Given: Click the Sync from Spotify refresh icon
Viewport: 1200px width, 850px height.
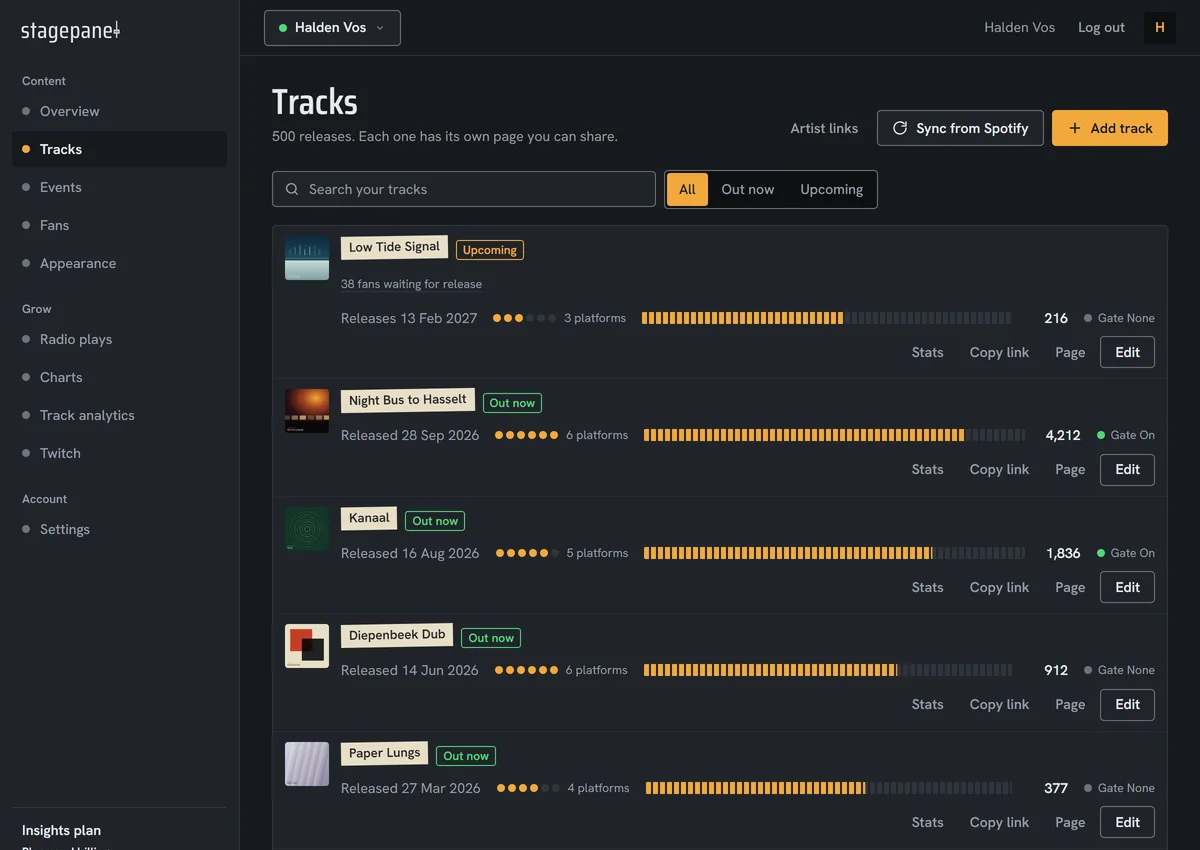Looking at the screenshot, I should pos(900,128).
